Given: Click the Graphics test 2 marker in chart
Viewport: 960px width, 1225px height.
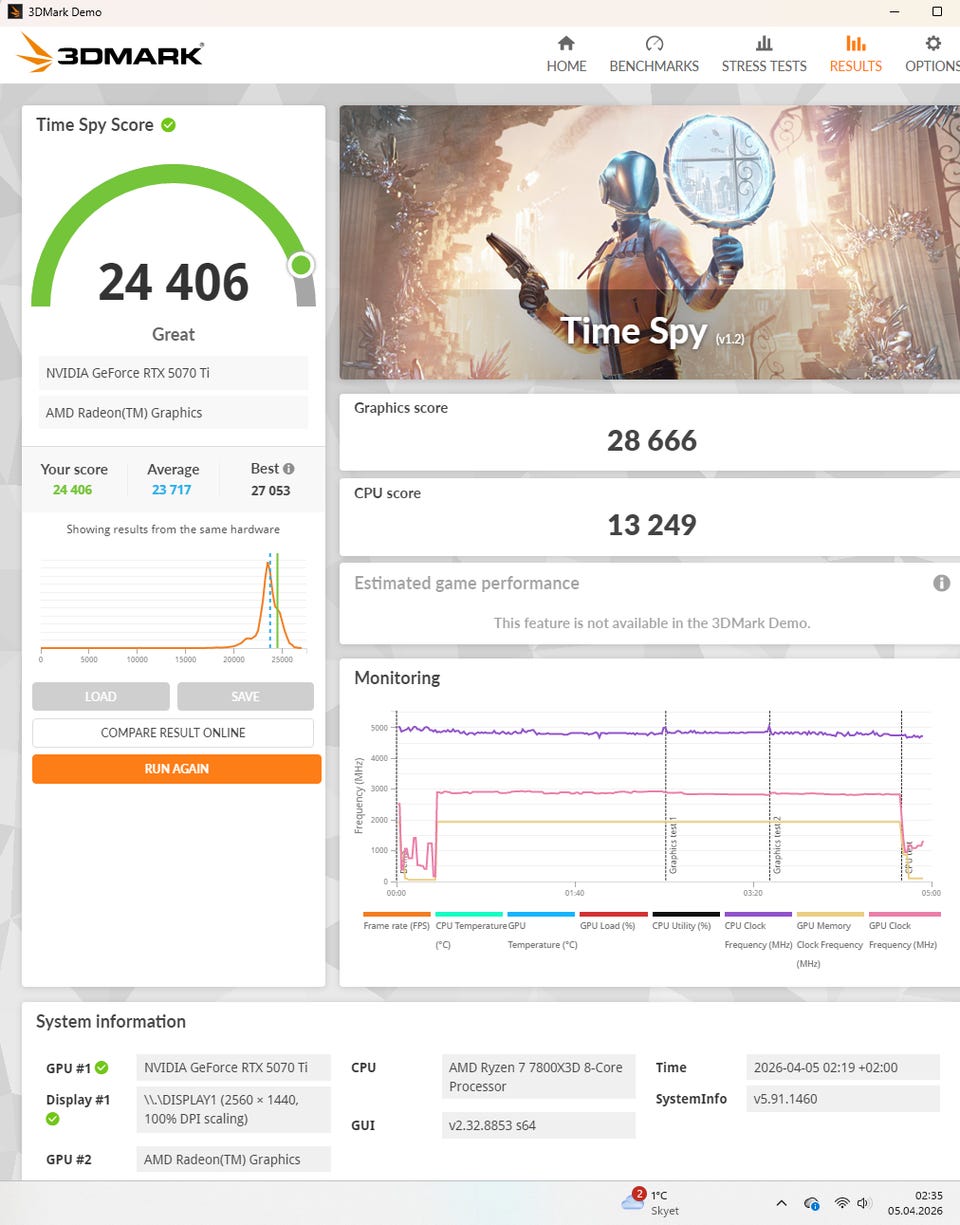Looking at the screenshot, I should (x=777, y=845).
